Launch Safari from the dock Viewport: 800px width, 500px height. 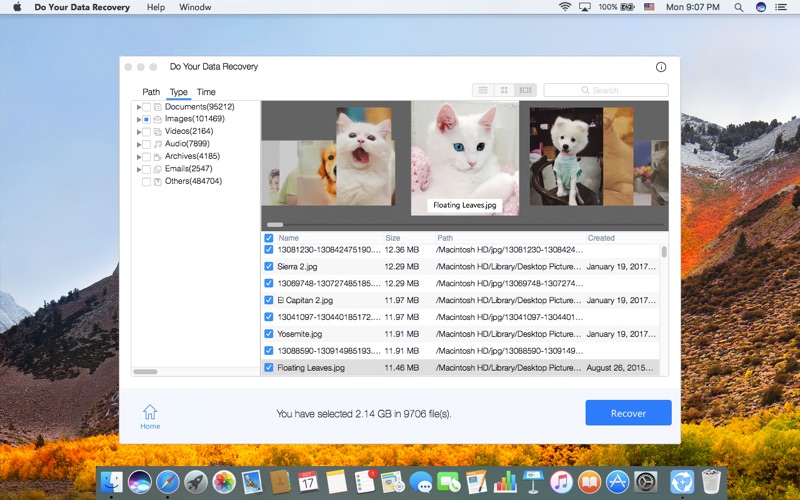[168, 482]
